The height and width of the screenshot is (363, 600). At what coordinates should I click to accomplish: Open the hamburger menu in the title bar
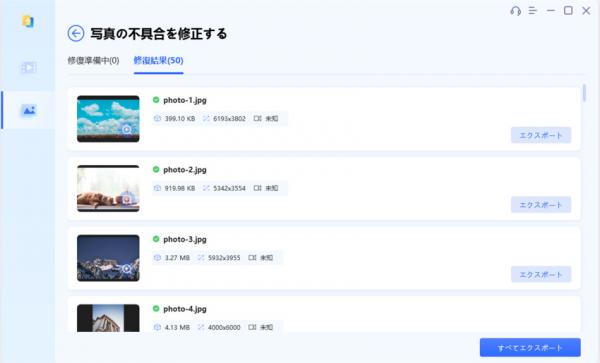(x=533, y=11)
